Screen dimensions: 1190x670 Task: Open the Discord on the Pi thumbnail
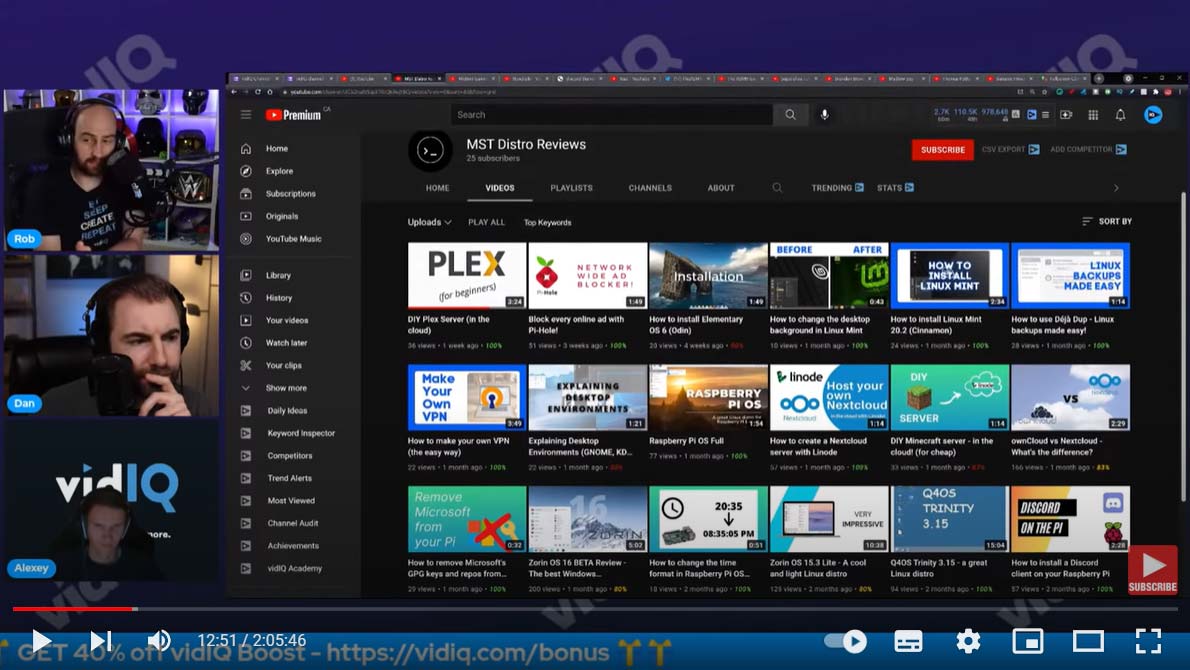pos(1070,519)
